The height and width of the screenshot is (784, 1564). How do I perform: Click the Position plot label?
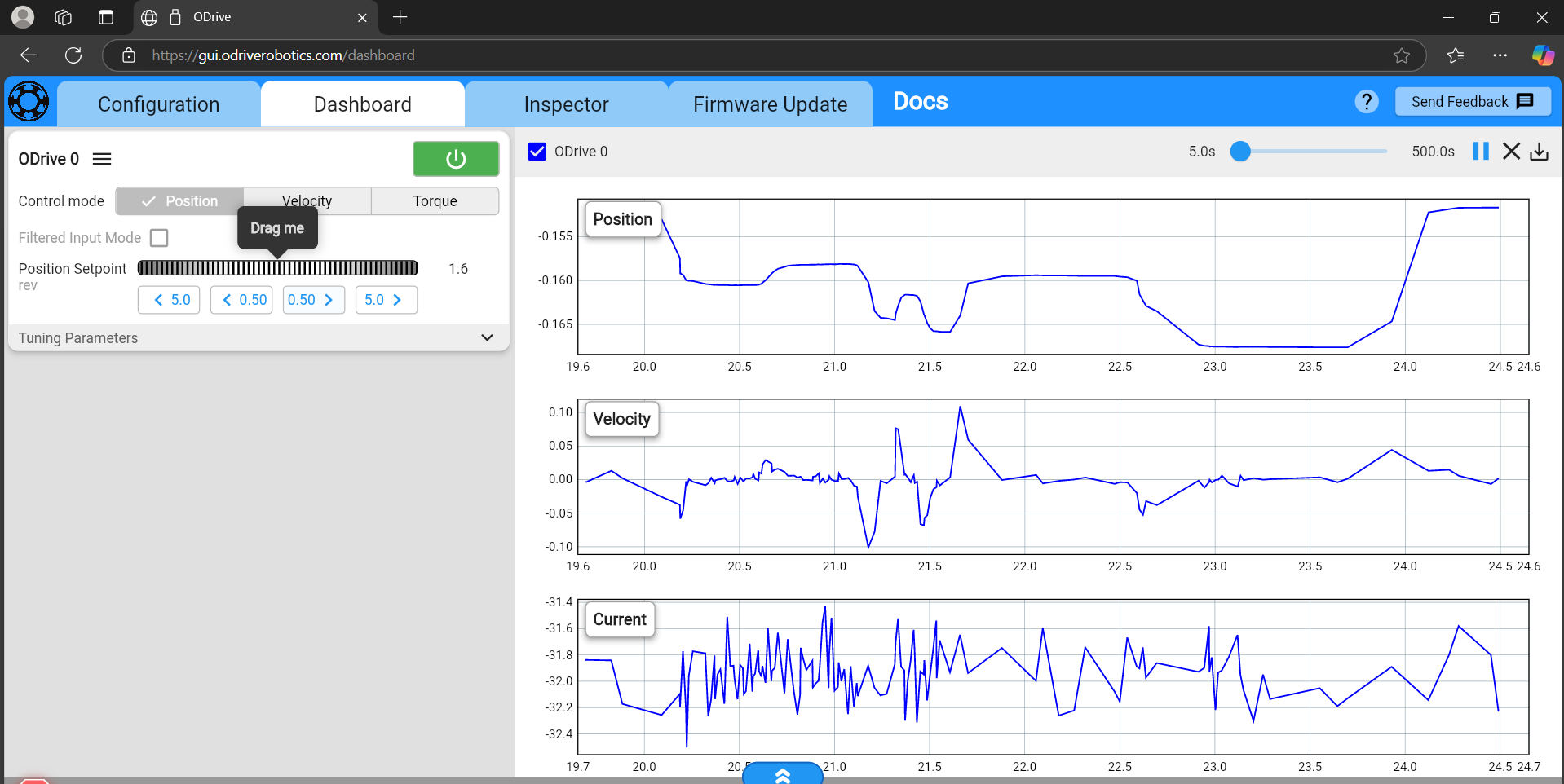point(623,219)
